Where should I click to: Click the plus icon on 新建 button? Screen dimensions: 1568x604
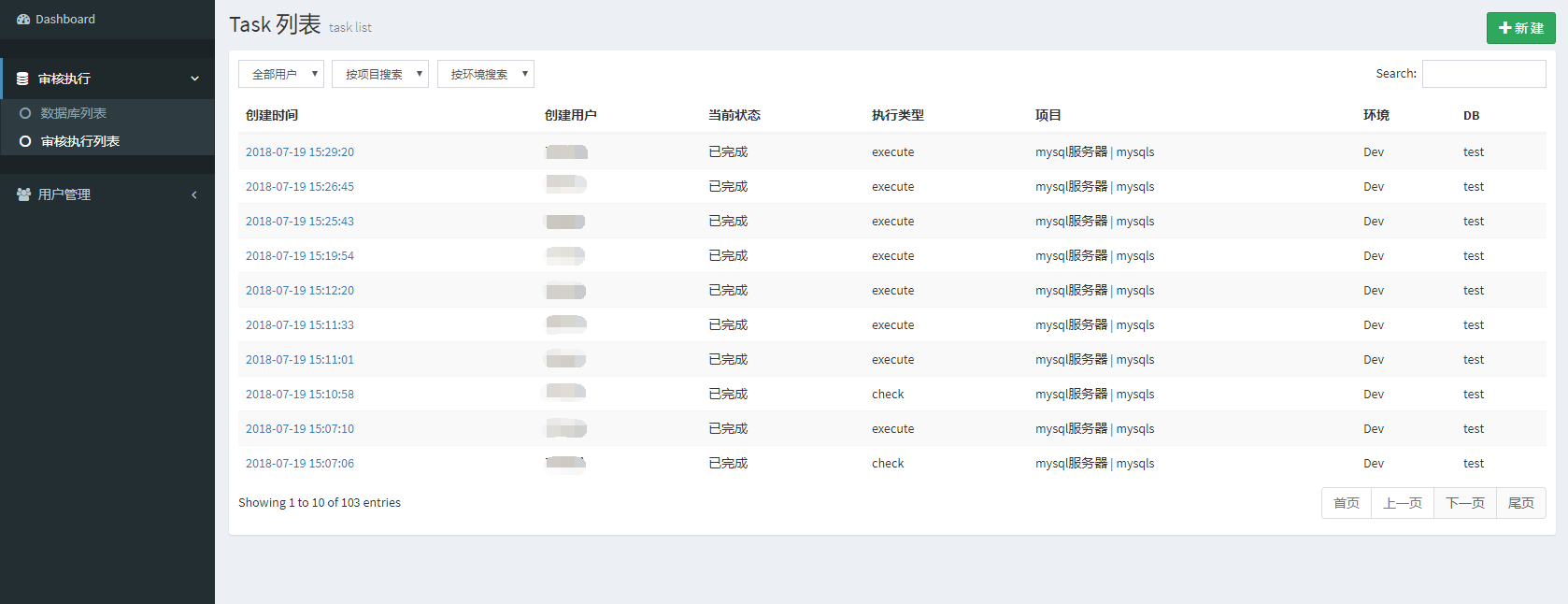coord(1504,28)
